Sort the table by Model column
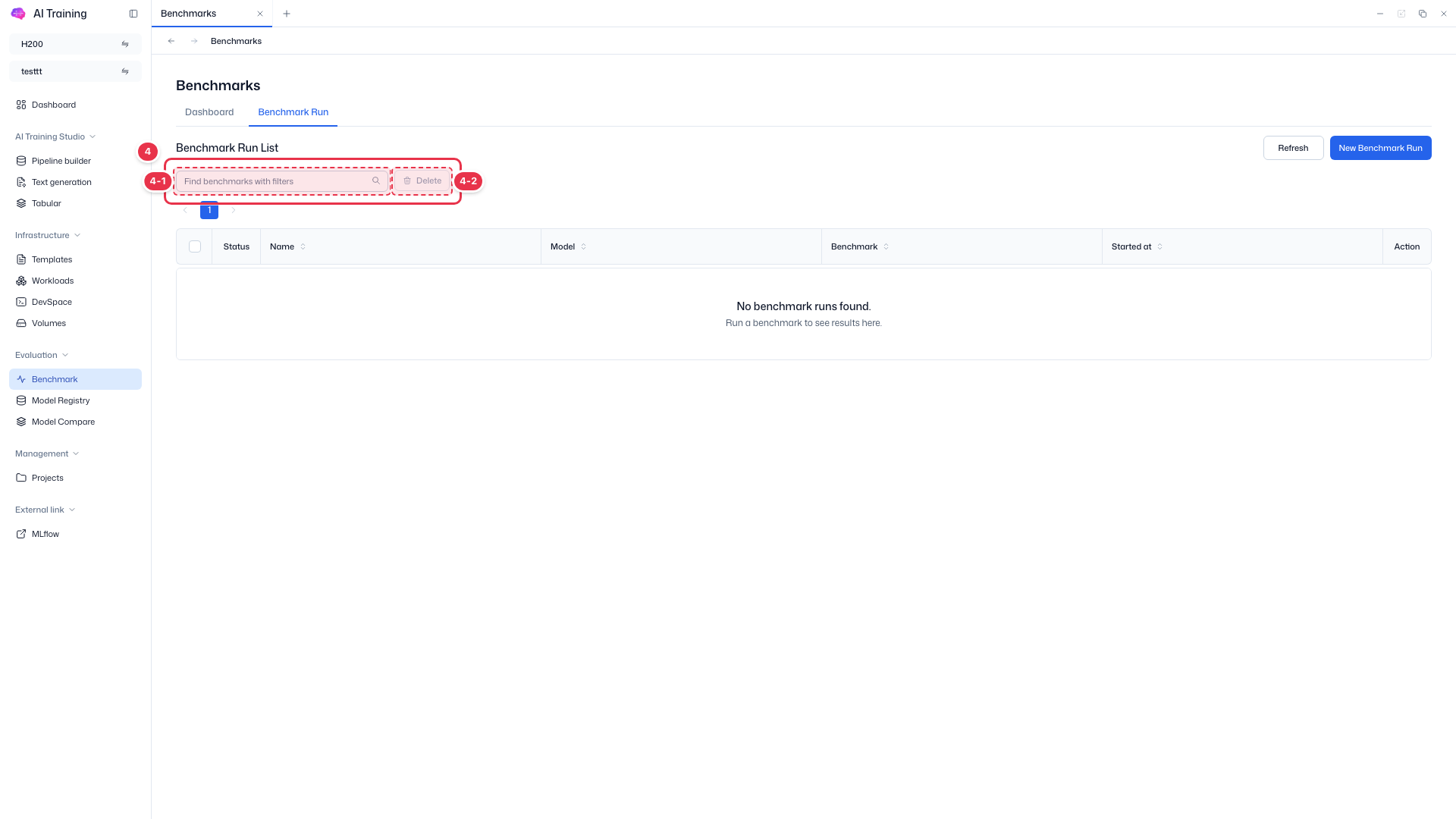Image resolution: width=1456 pixels, height=819 pixels. click(x=583, y=246)
